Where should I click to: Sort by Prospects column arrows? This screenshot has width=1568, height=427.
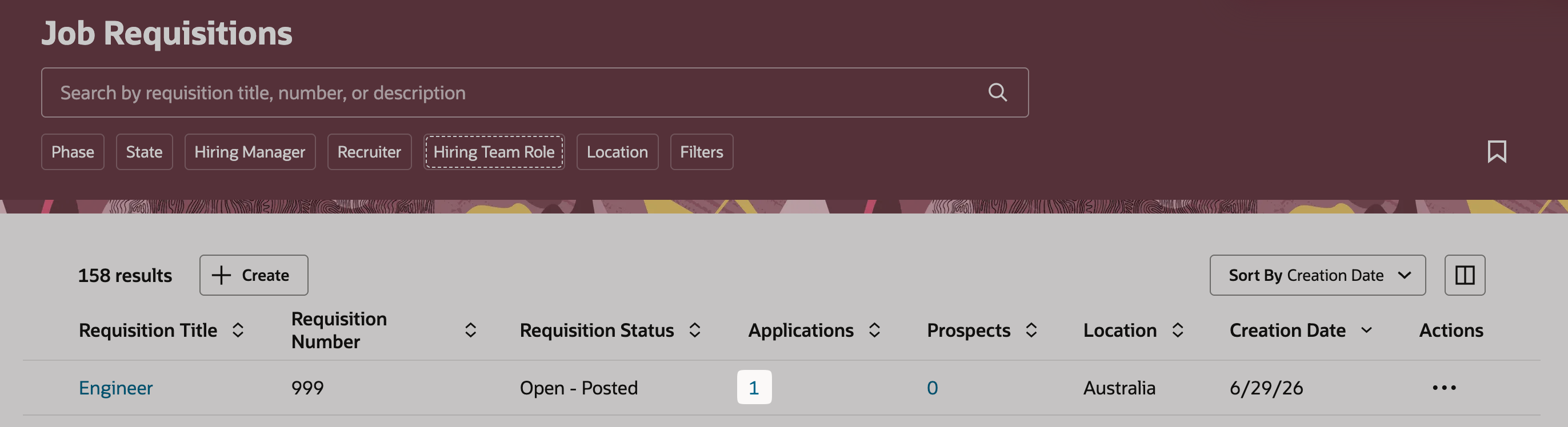[1031, 331]
